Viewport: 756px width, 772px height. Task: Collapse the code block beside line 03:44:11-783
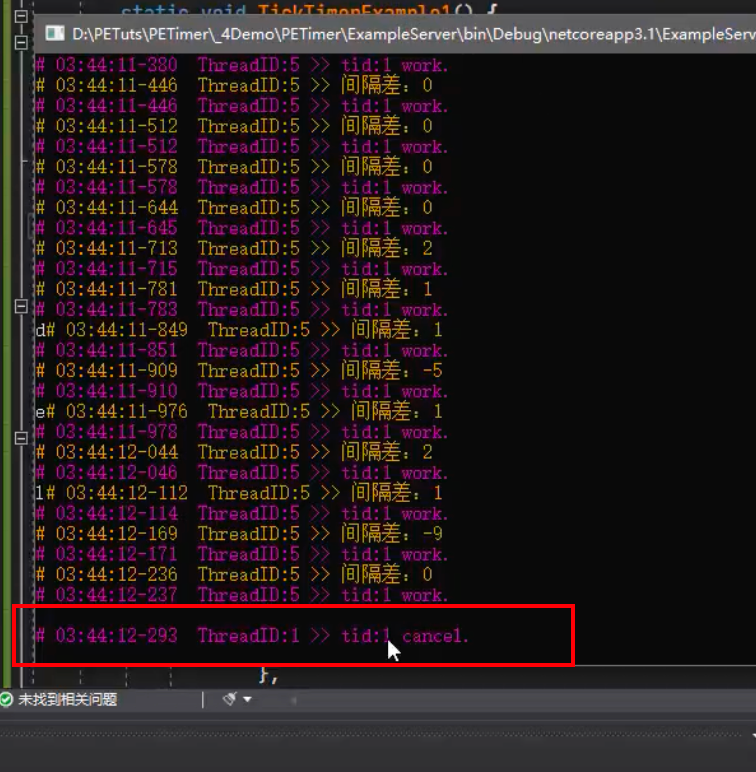coord(20,305)
